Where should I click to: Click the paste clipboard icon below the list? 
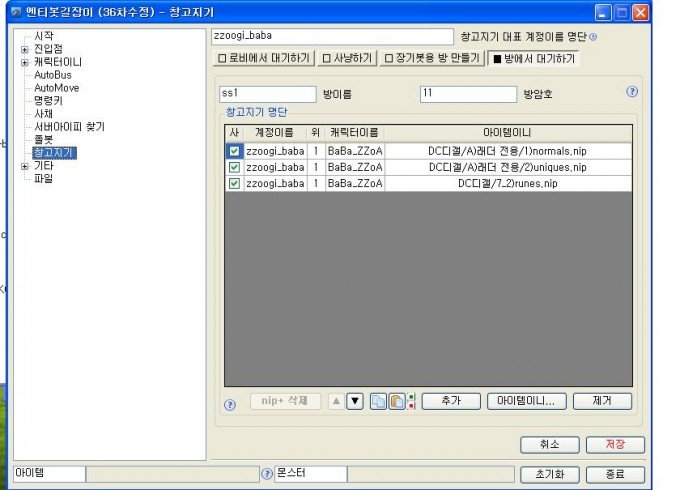[395, 401]
